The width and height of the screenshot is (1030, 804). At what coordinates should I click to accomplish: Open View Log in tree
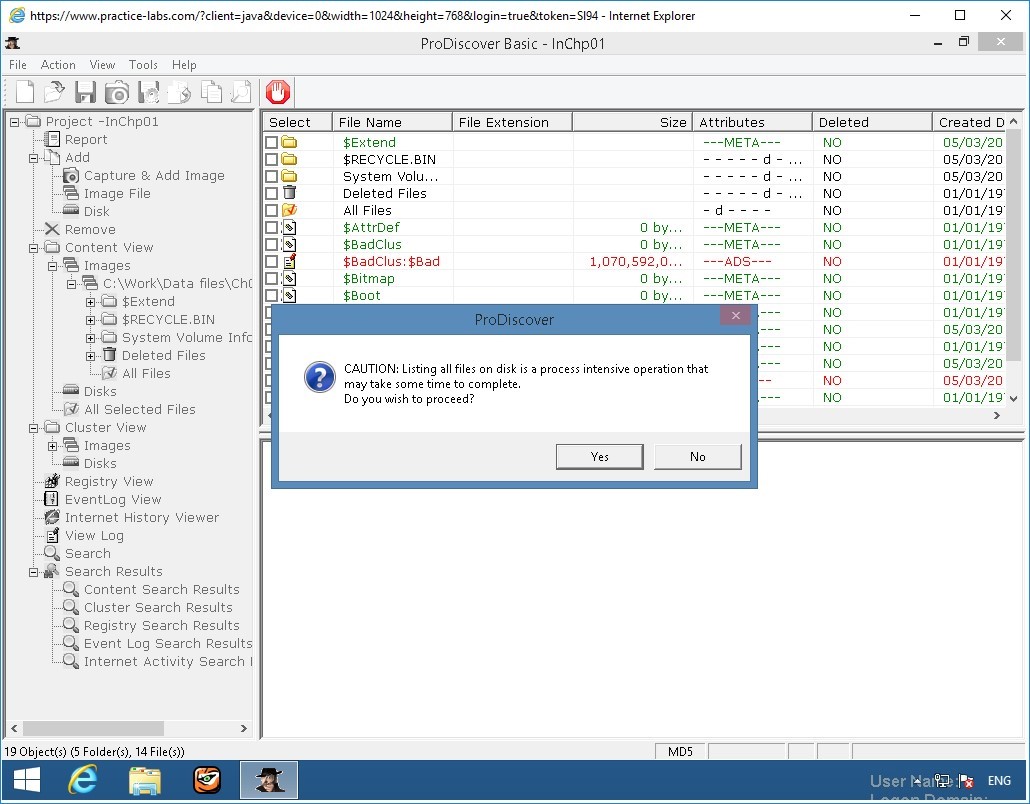(x=94, y=535)
